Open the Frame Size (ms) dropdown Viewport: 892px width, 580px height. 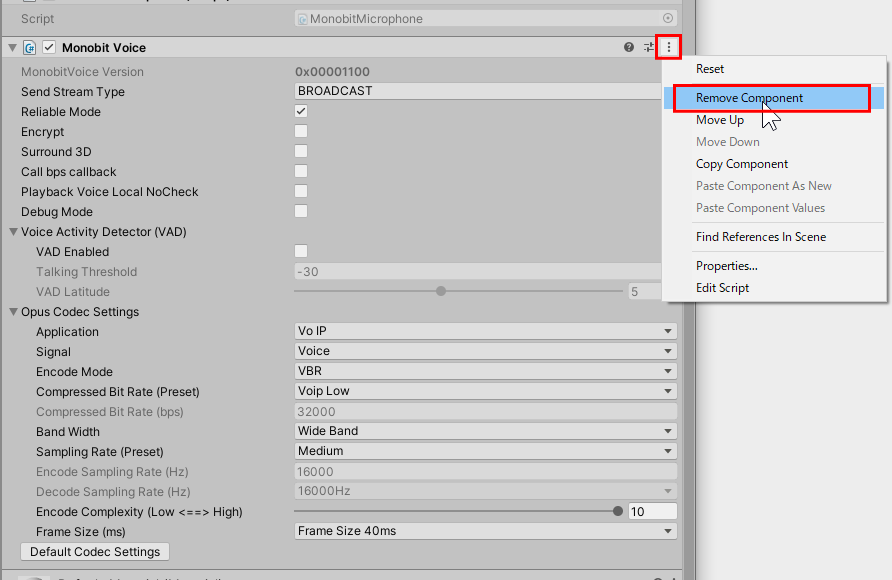486,531
